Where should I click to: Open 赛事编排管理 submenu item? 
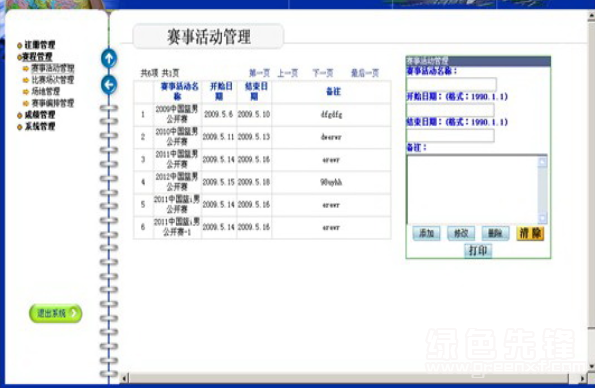click(x=52, y=103)
